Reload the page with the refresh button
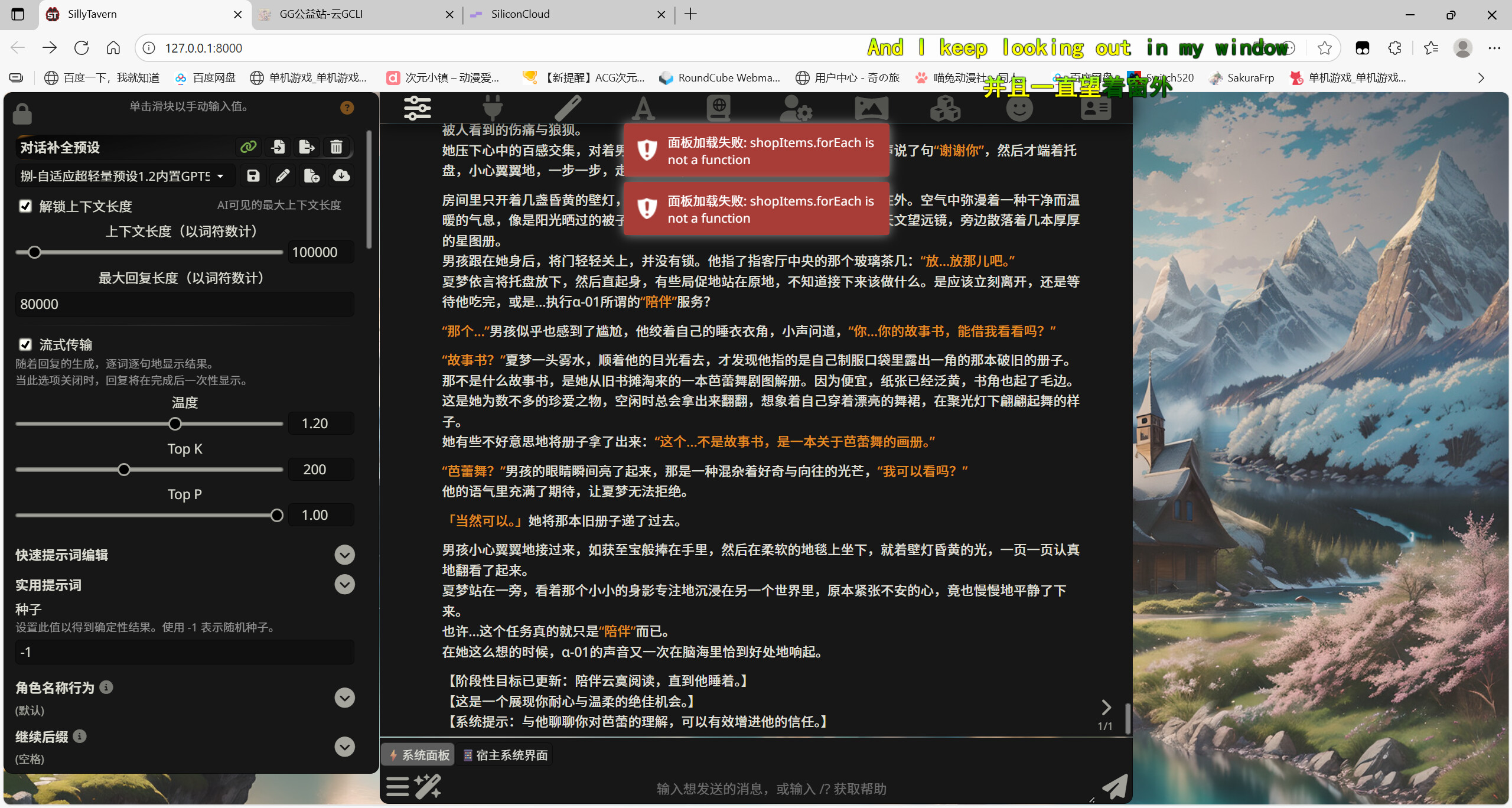Screen dimensions: 1512x808 coord(82,48)
